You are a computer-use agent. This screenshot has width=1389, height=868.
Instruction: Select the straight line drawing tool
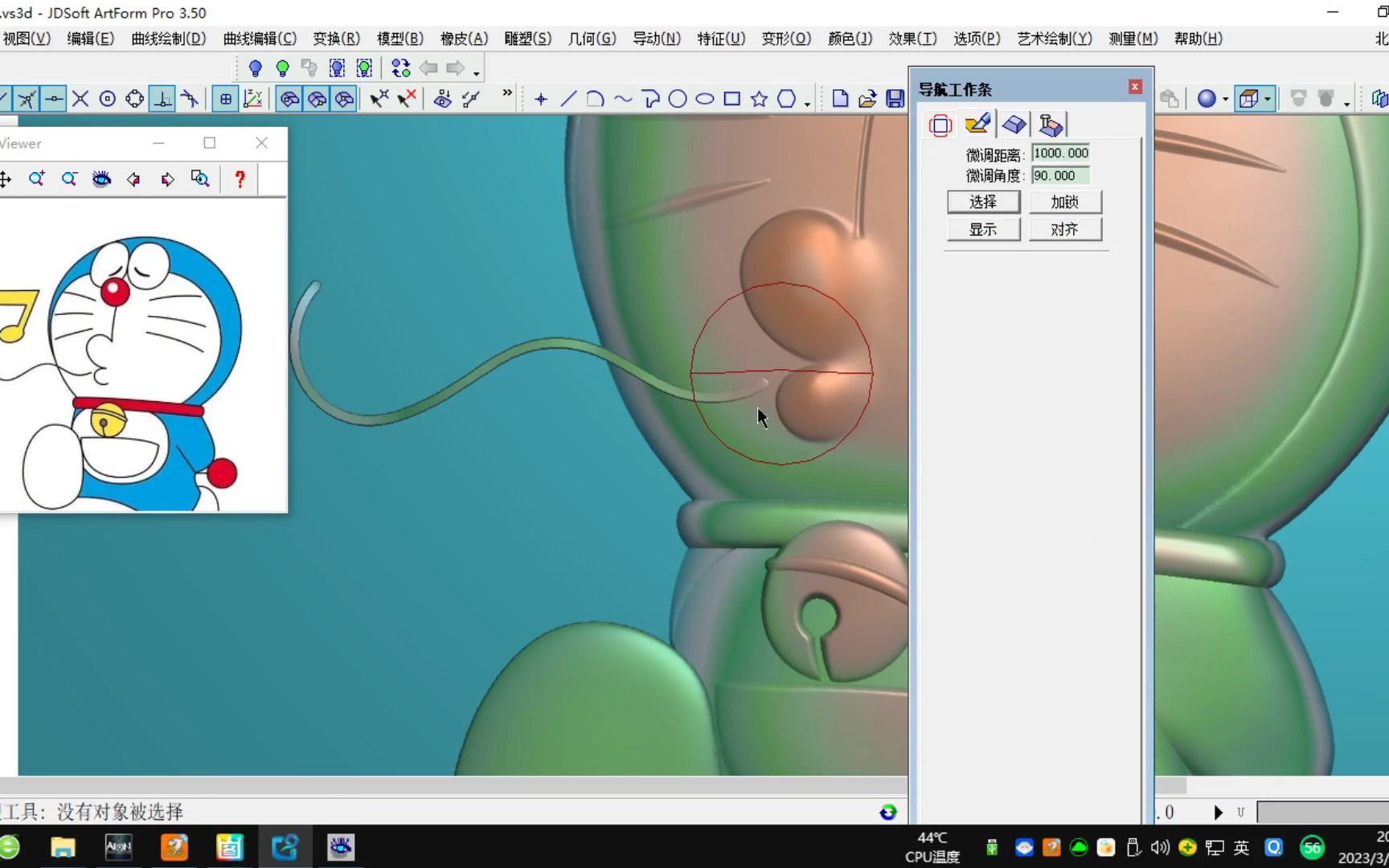coord(568,99)
